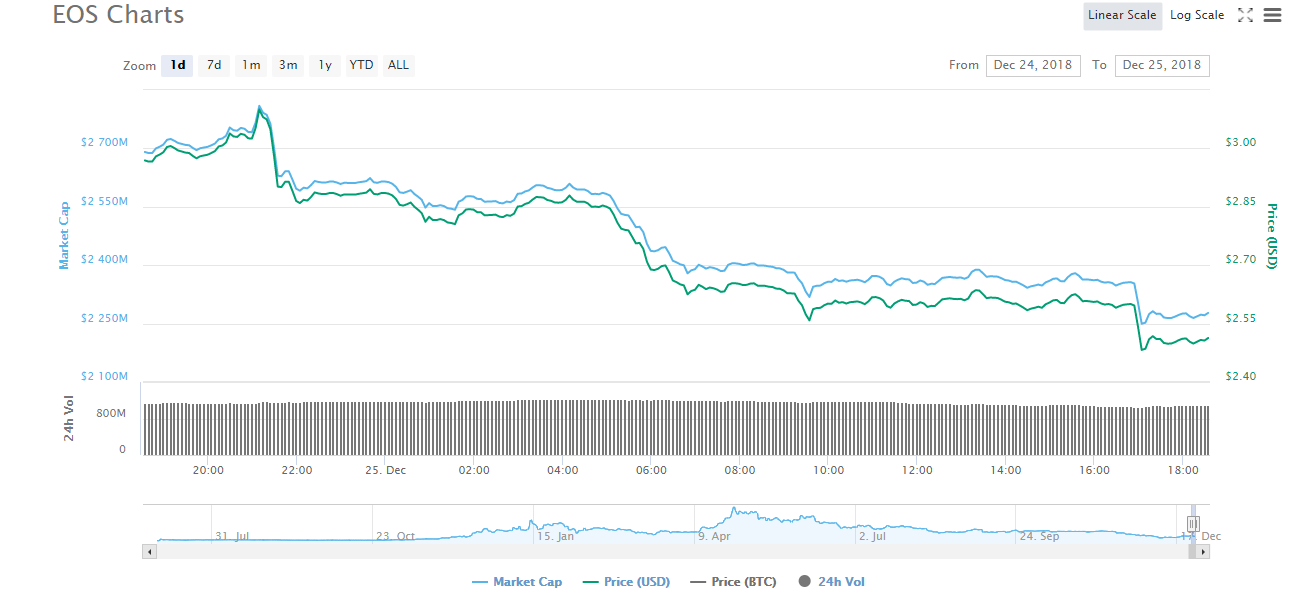Click the 2. Jul navigator label
Viewport: 1289px width, 597px height.
click(872, 536)
